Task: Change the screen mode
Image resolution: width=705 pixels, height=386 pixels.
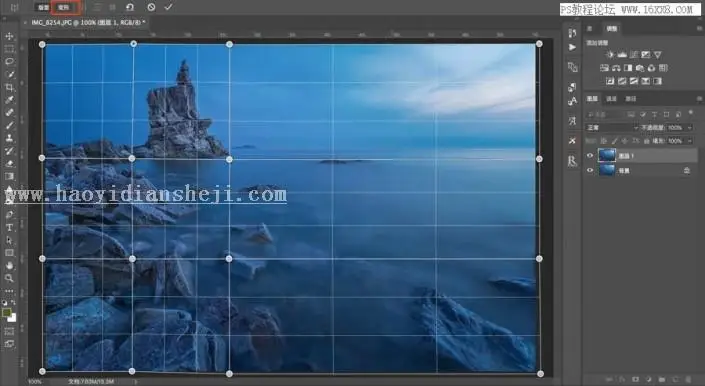Action: tap(9, 344)
